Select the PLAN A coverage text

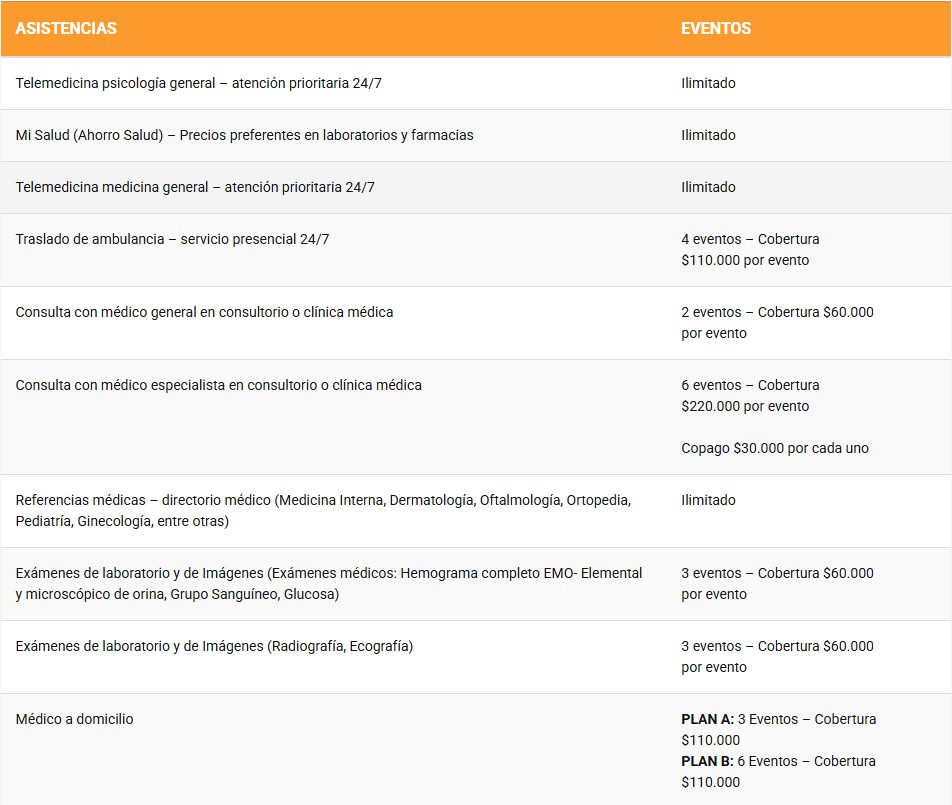[778, 729]
